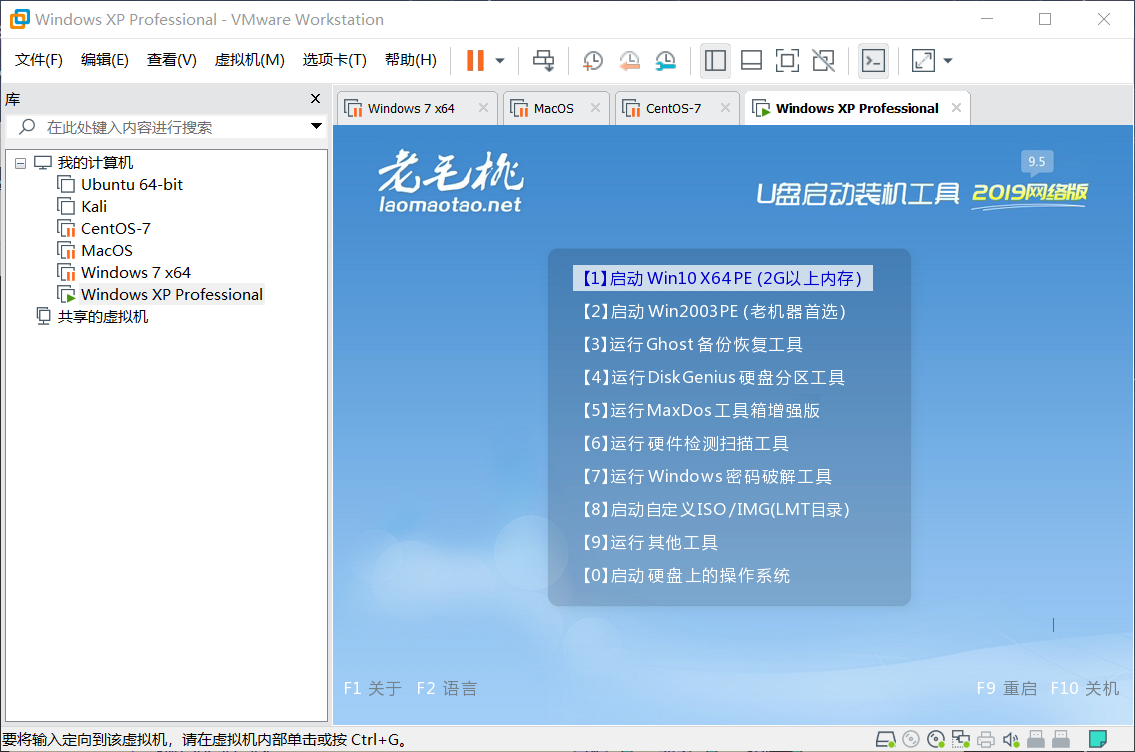Click the Send Ctrl+Alt+Del toolbar icon
The image size is (1135, 752).
(x=543, y=60)
